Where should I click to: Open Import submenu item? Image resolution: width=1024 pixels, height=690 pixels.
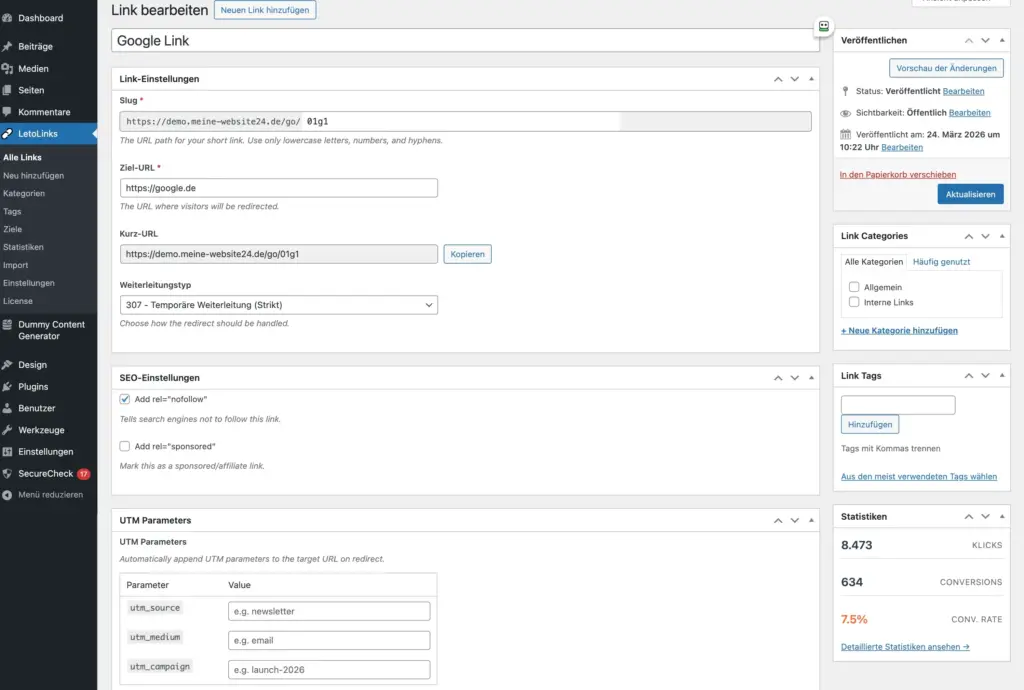click(16, 265)
